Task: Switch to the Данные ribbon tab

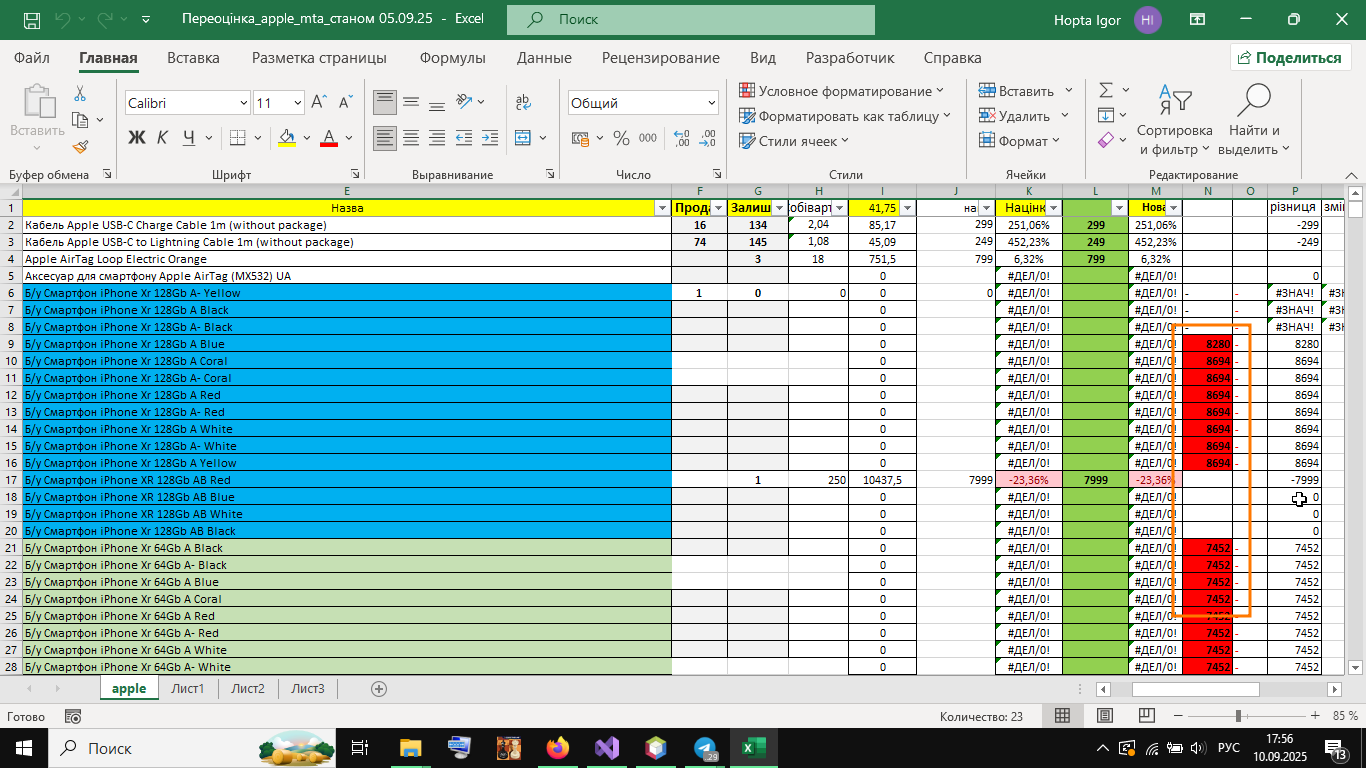Action: tap(544, 58)
